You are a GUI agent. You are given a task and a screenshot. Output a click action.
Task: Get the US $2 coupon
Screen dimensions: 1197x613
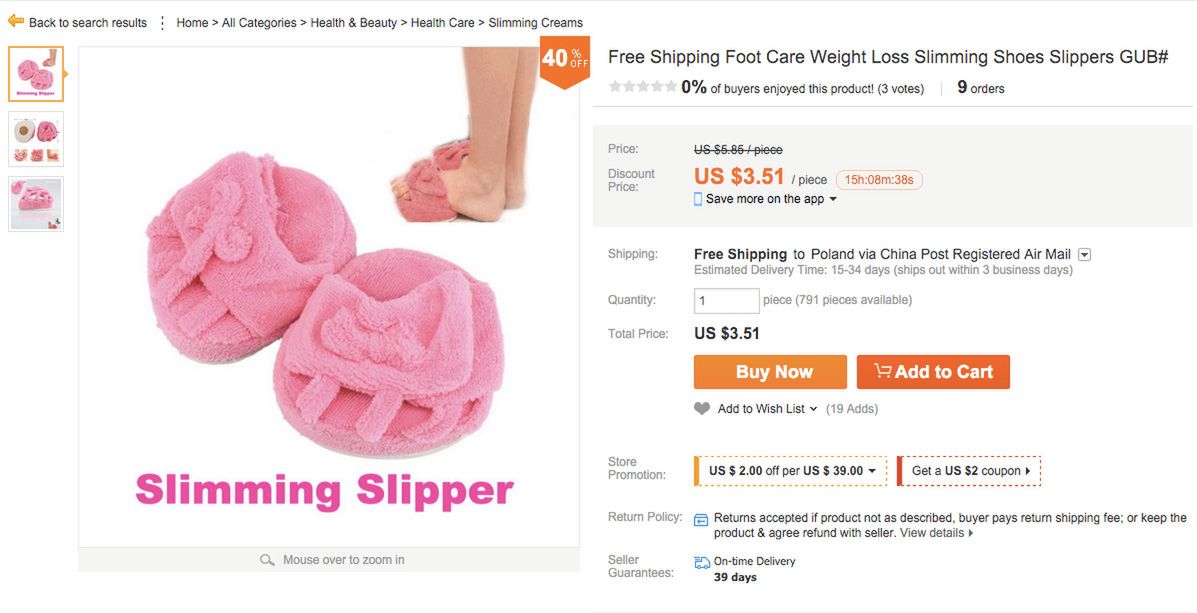point(969,471)
